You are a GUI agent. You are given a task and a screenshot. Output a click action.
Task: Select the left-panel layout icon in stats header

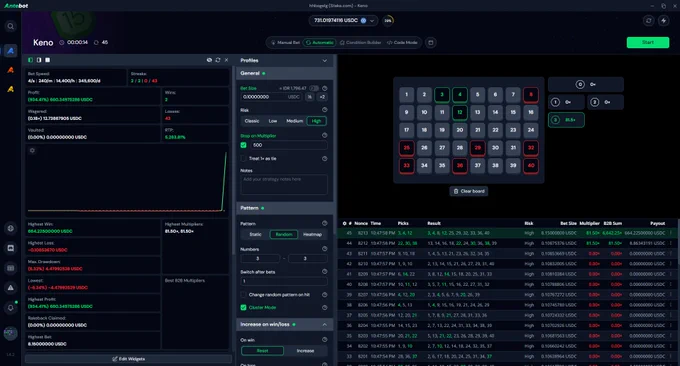coord(30,60)
